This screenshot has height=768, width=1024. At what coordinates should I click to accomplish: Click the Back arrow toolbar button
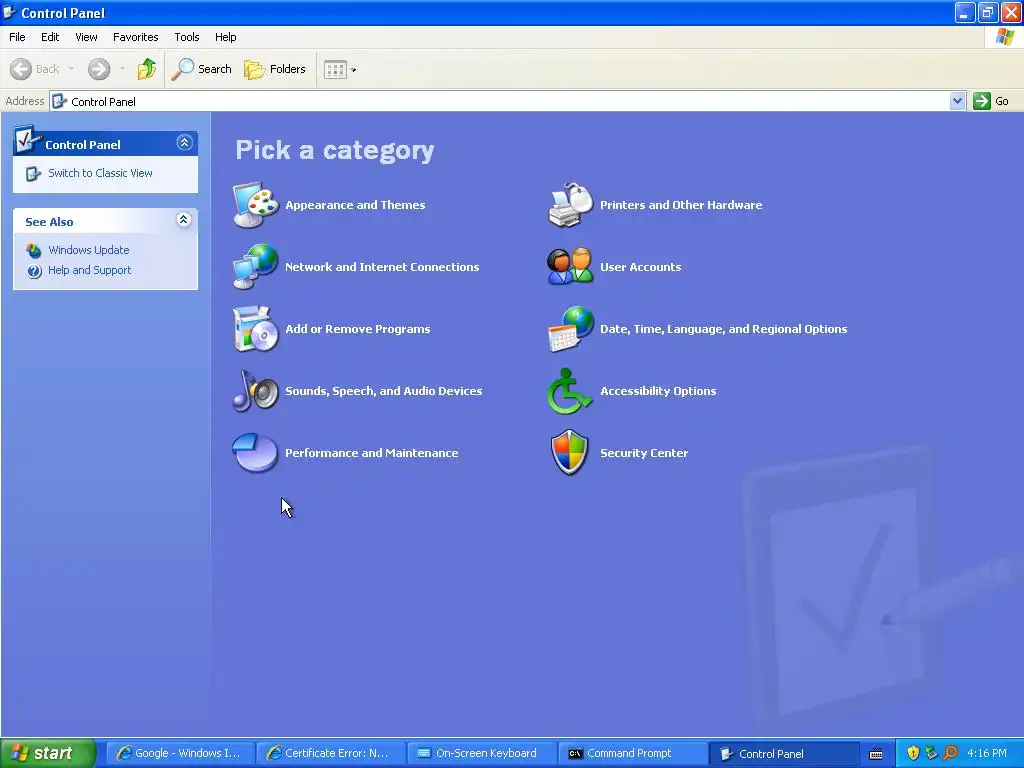34,69
